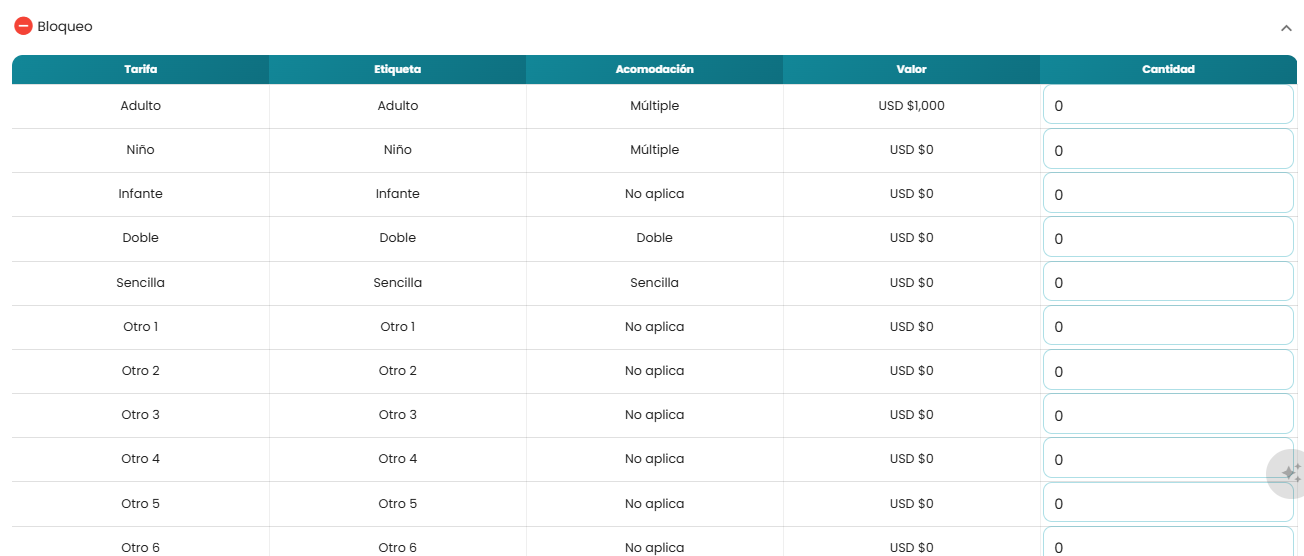Focus the Cantidad field for Adulto

(x=1168, y=105)
